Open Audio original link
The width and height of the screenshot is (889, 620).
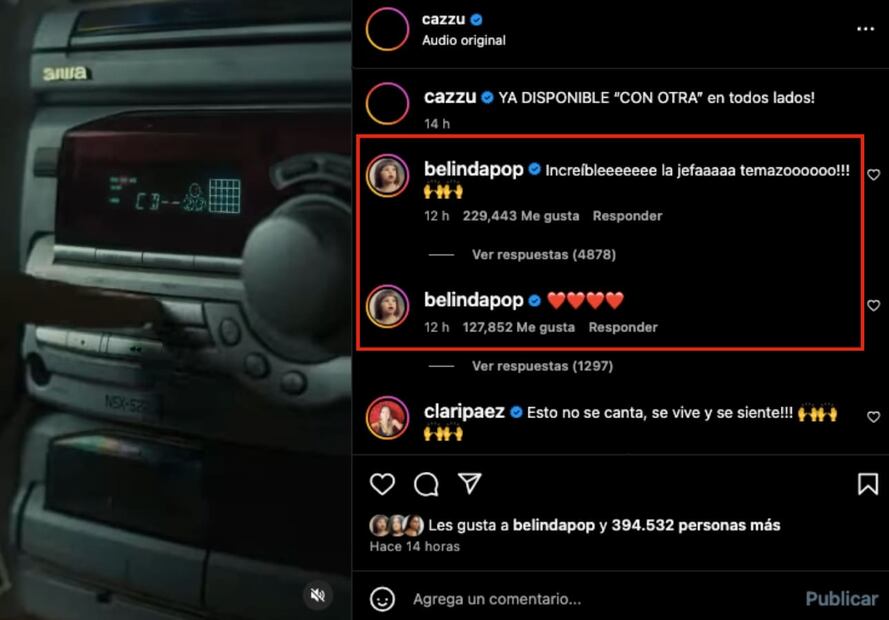(x=464, y=41)
